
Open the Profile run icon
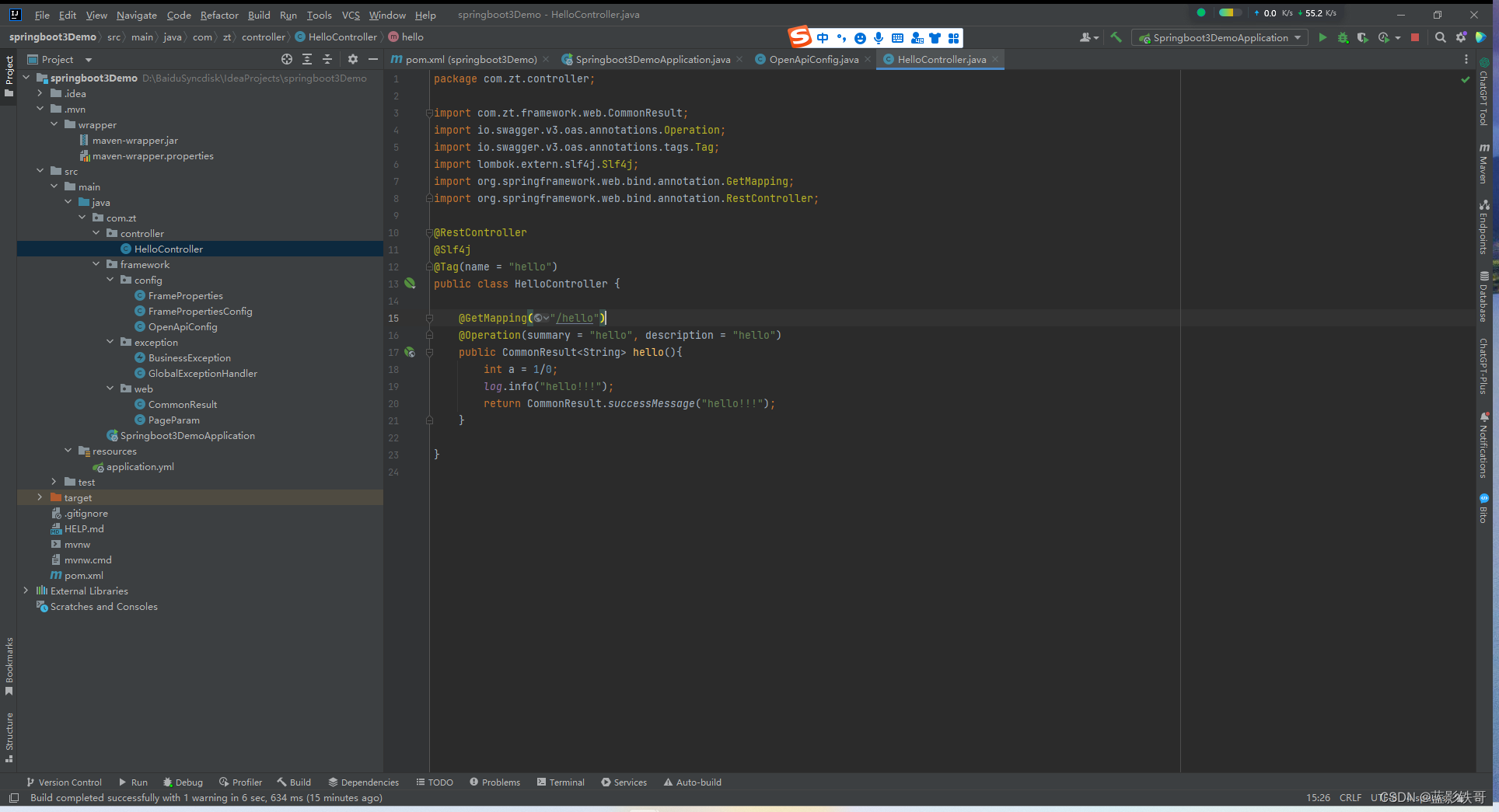coord(1384,37)
